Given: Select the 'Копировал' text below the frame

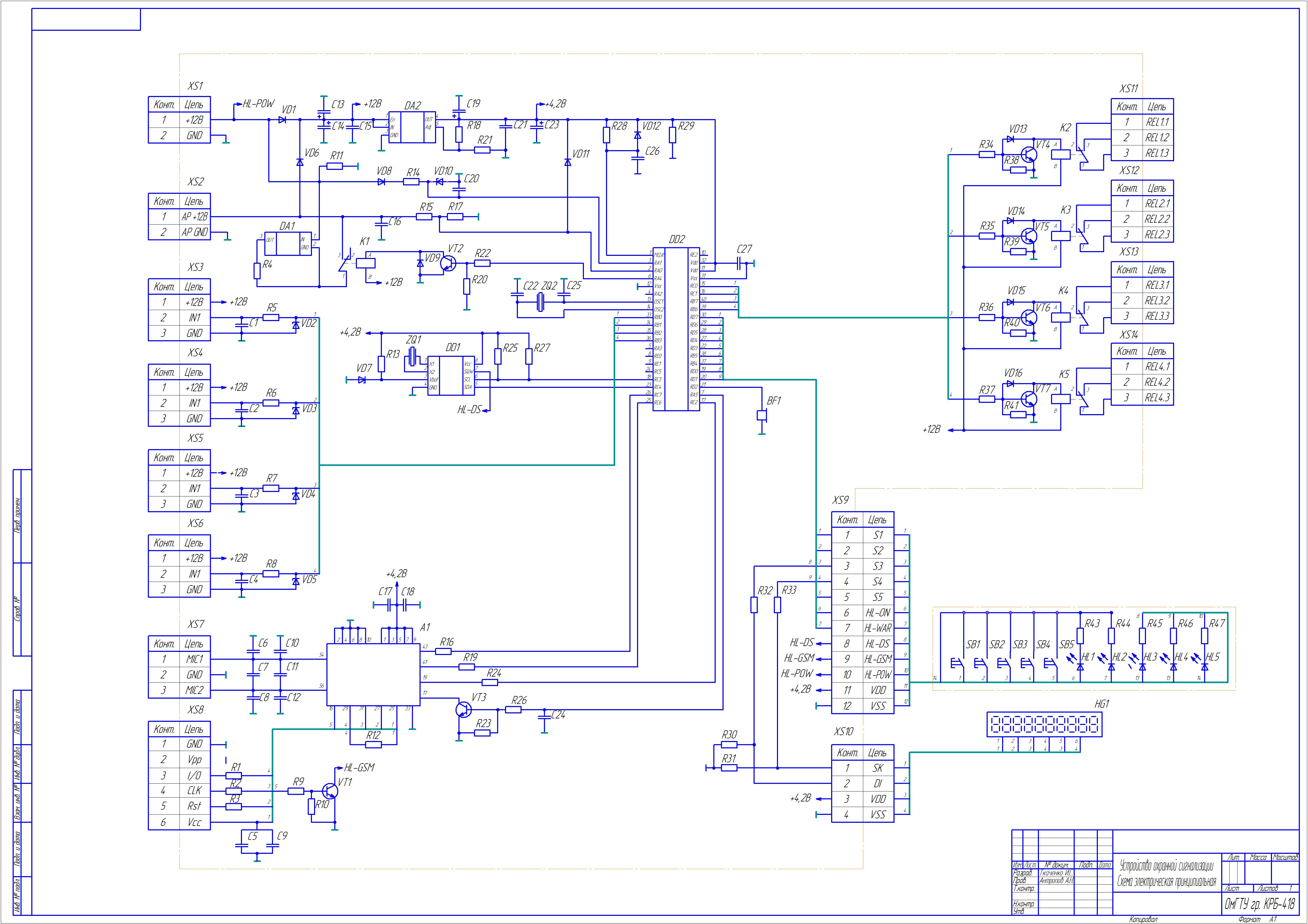Looking at the screenshot, I should [1143, 919].
